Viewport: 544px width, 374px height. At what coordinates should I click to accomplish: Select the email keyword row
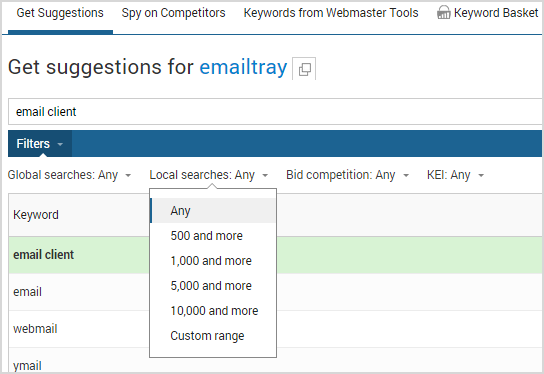(x=276, y=292)
